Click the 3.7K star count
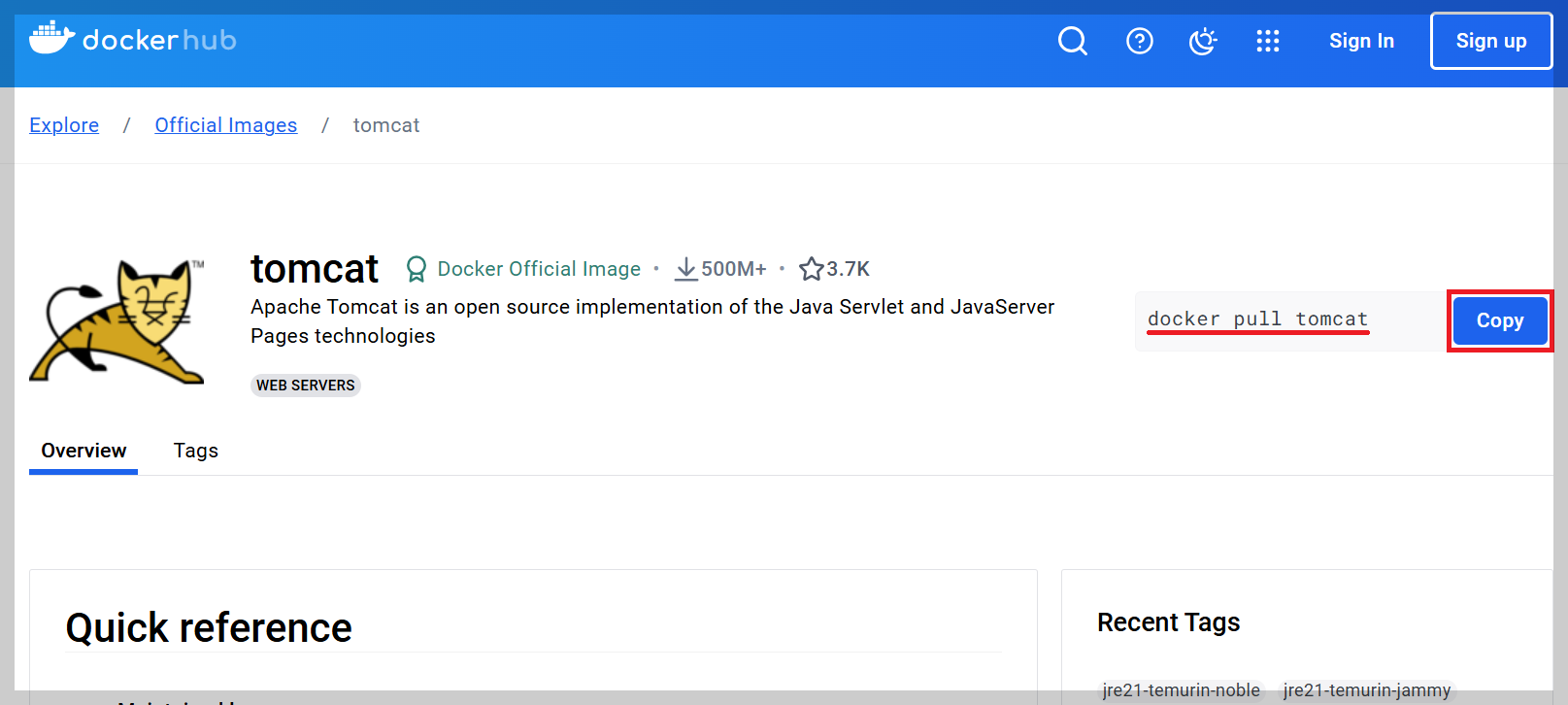 tap(849, 269)
